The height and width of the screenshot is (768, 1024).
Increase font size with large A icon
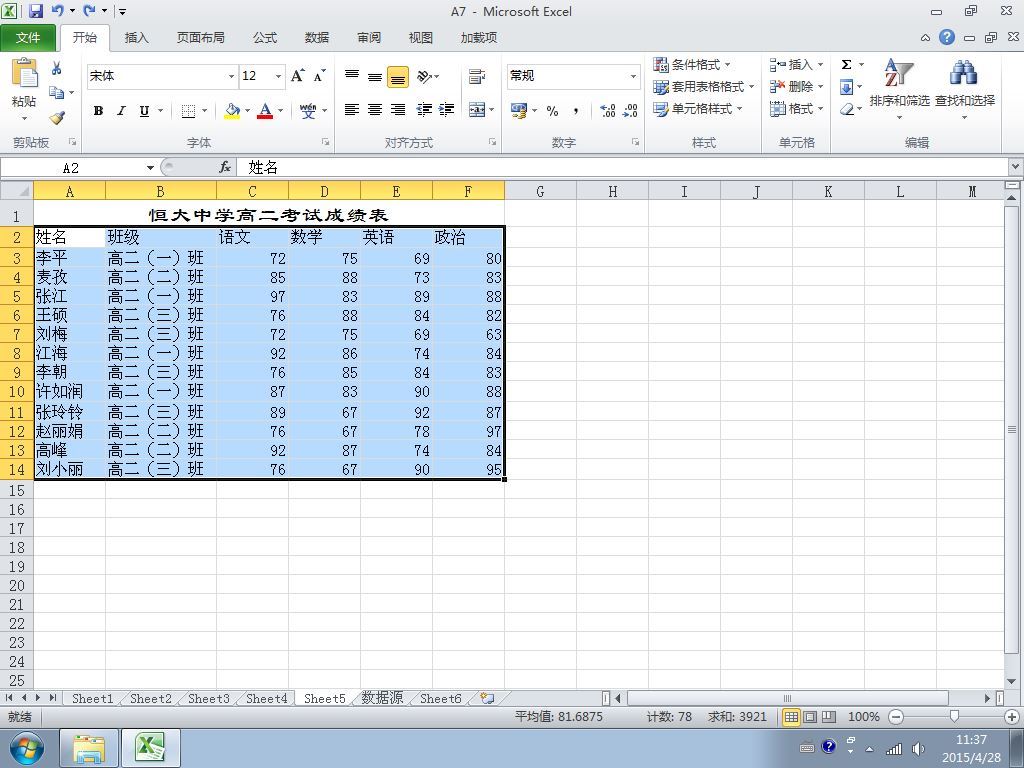click(x=298, y=76)
